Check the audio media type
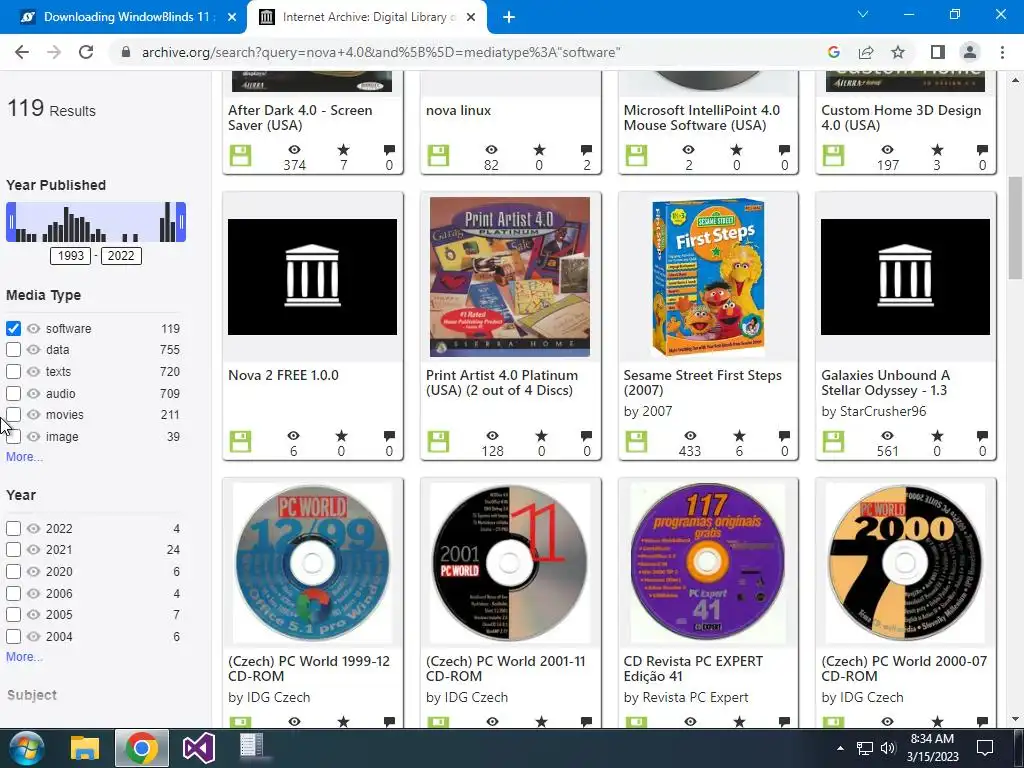This screenshot has width=1024, height=768. click(13, 393)
